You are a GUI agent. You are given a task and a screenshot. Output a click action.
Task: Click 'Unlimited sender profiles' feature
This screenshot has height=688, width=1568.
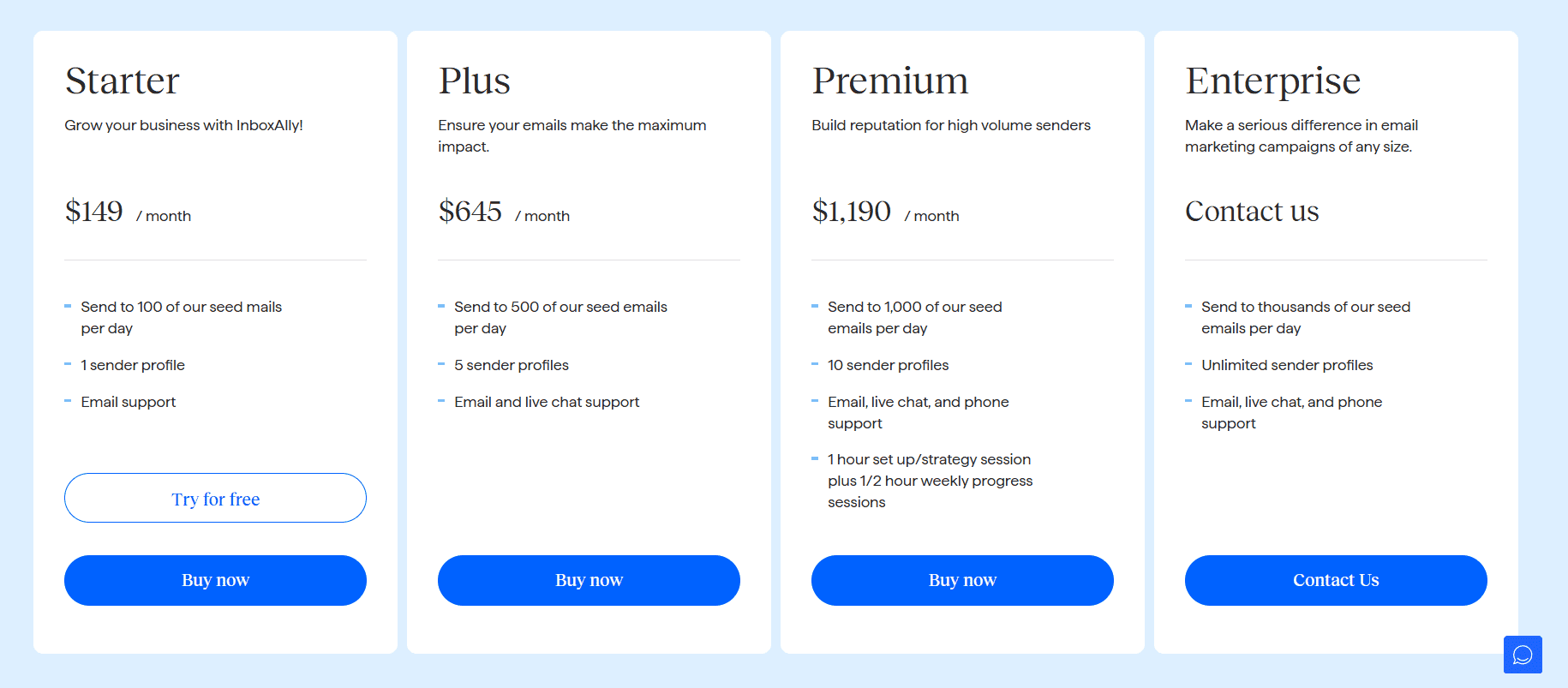click(1287, 365)
